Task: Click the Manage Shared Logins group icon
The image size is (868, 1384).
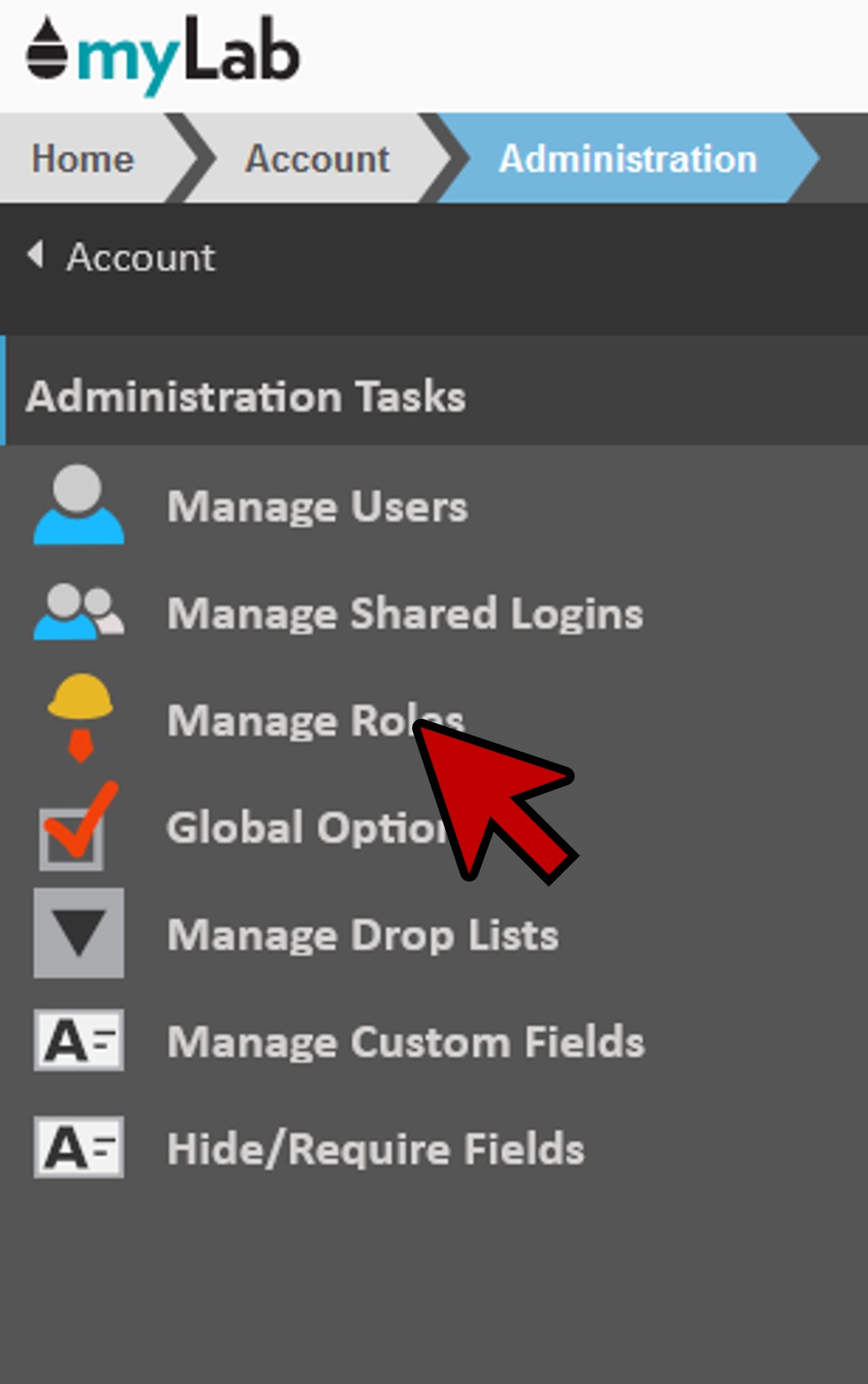Action: pos(79,612)
